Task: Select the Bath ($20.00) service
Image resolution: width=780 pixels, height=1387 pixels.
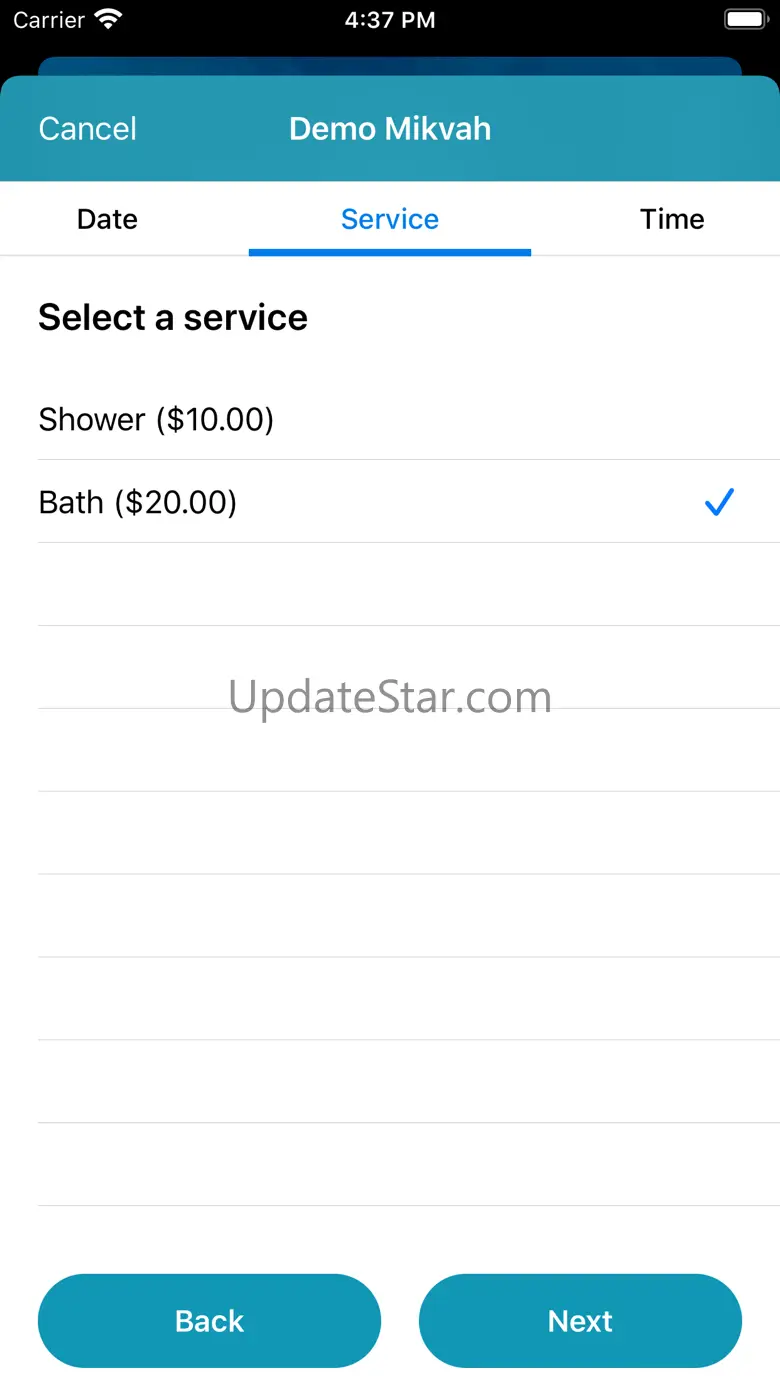Action: coord(138,502)
